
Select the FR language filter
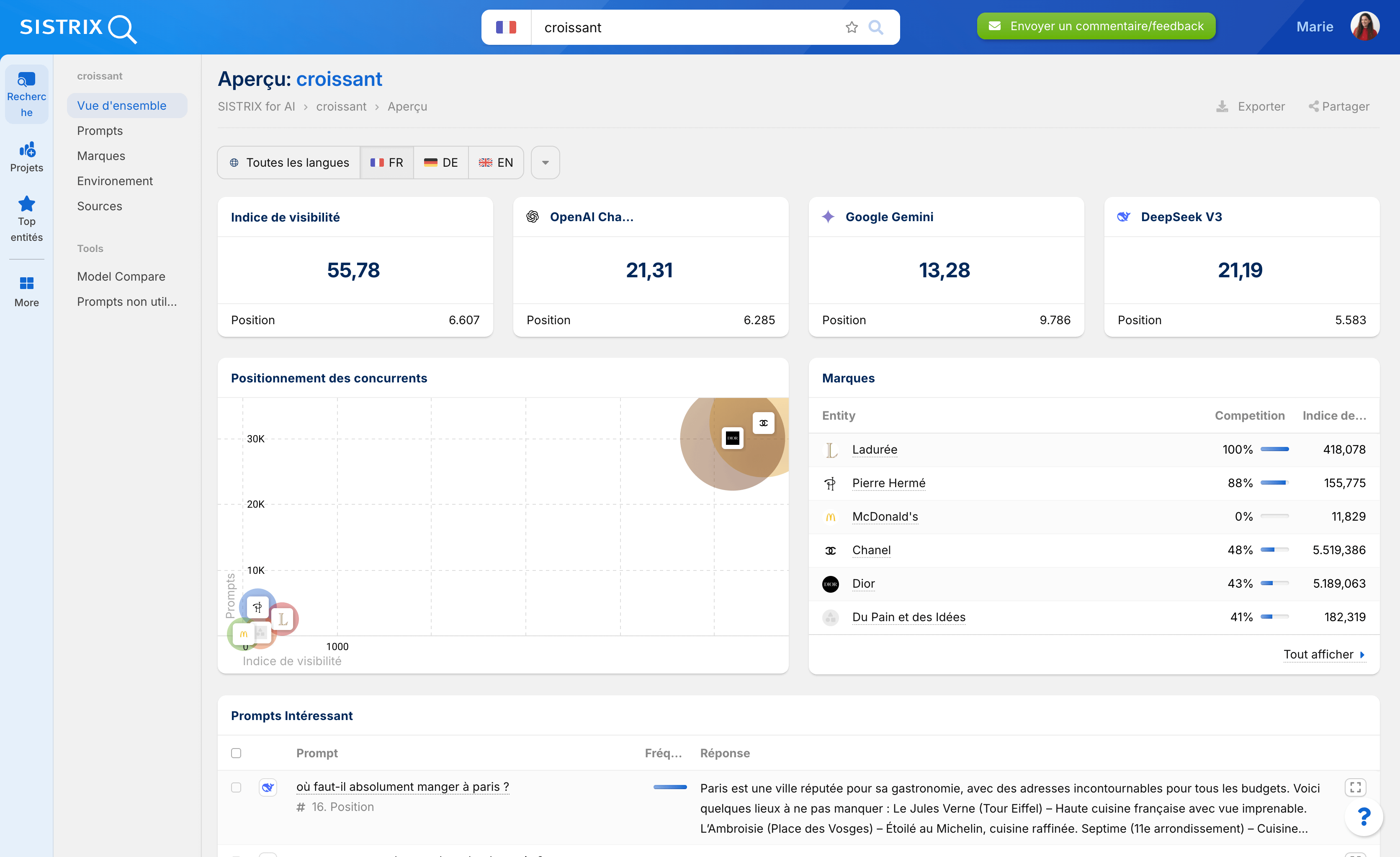coord(386,163)
